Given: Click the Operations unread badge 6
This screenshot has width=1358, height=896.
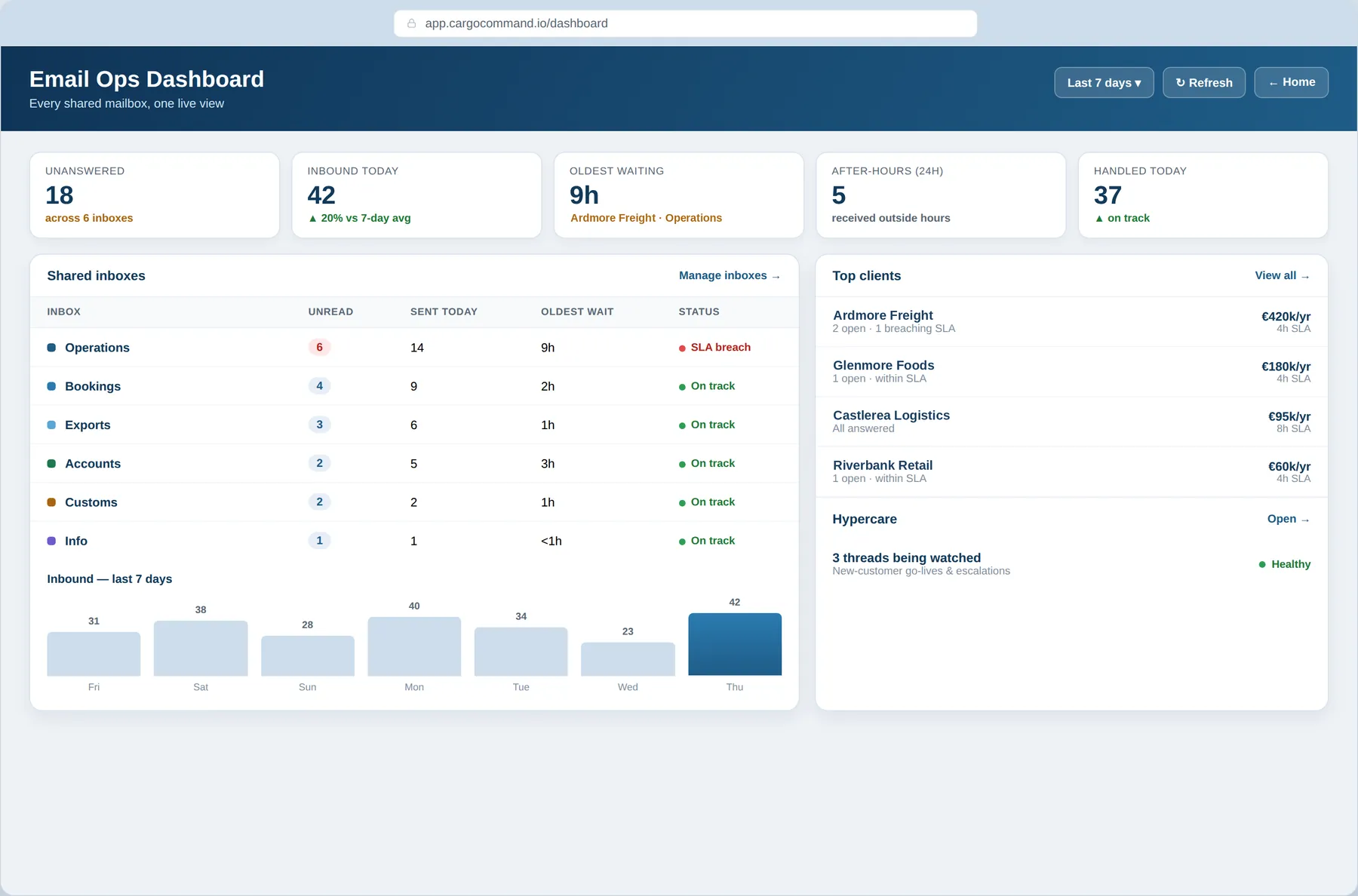Looking at the screenshot, I should [x=319, y=347].
